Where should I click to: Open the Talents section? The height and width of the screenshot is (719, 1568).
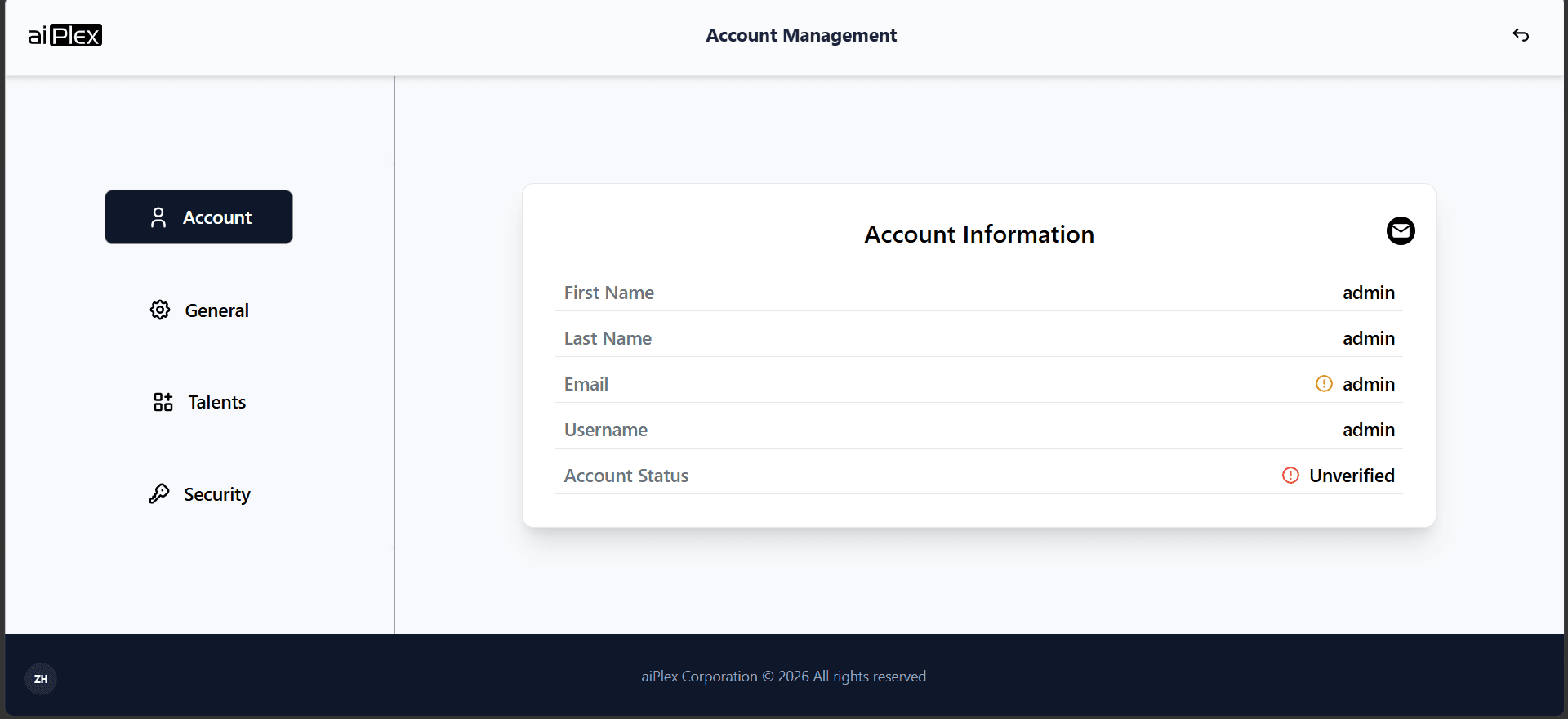(199, 402)
